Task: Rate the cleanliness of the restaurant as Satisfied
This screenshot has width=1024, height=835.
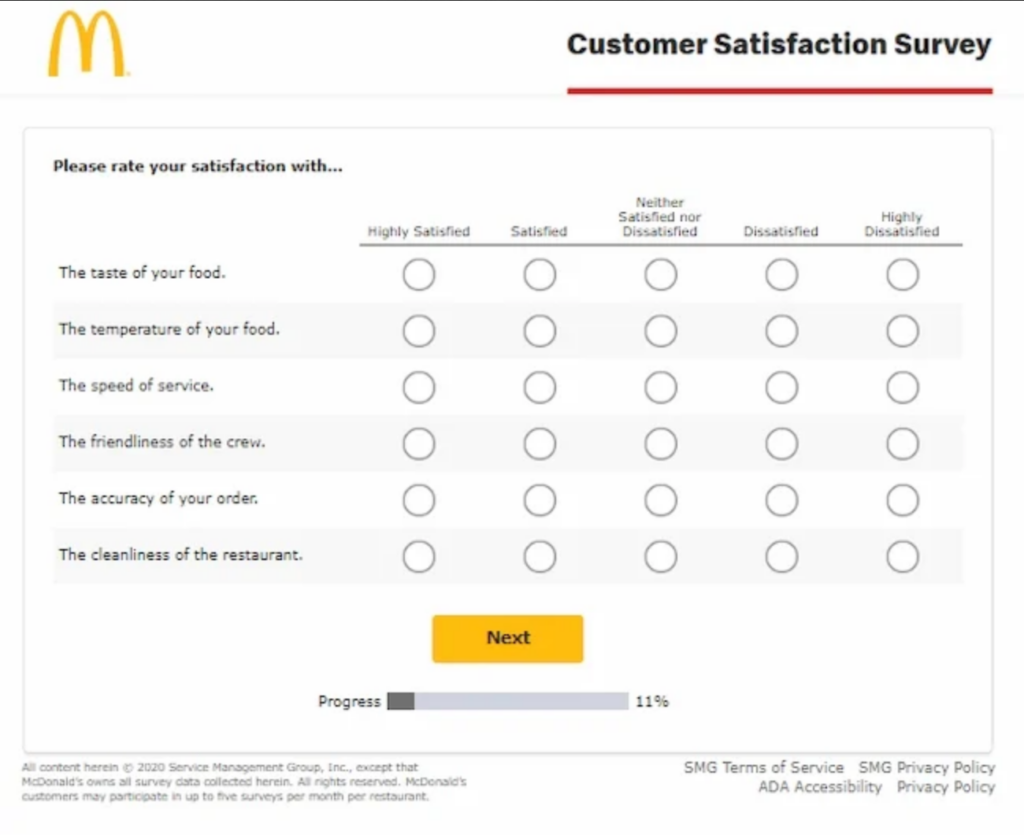Action: tap(539, 556)
